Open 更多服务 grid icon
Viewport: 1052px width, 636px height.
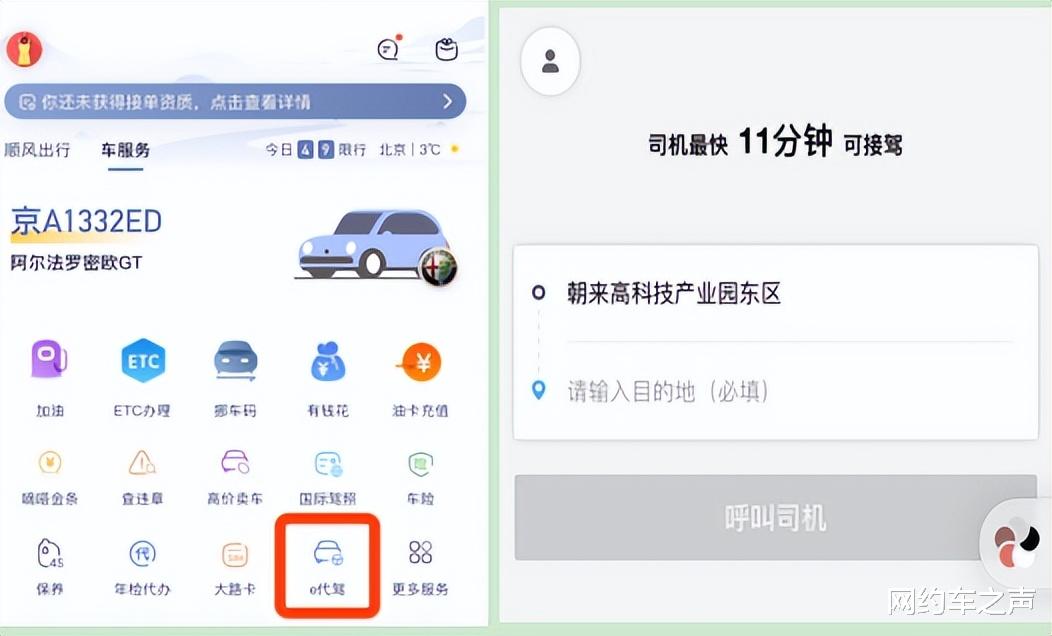click(x=420, y=553)
